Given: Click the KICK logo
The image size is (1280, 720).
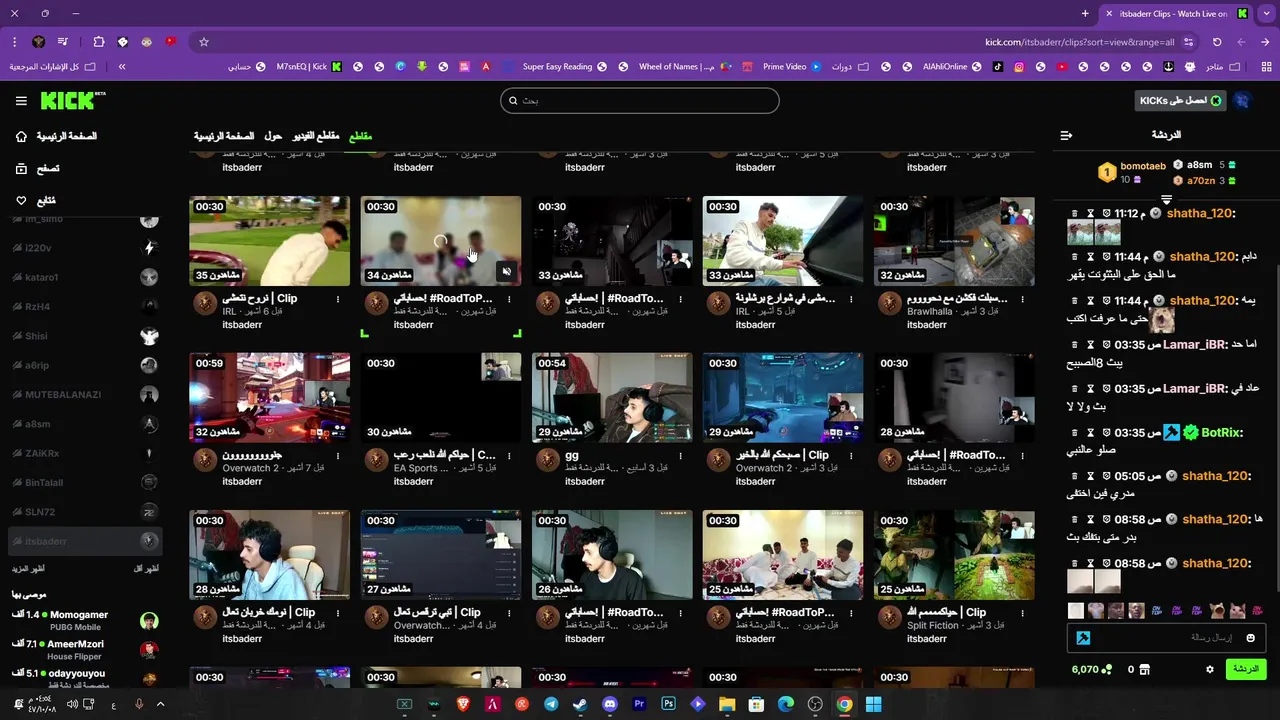Looking at the screenshot, I should 72,100.
